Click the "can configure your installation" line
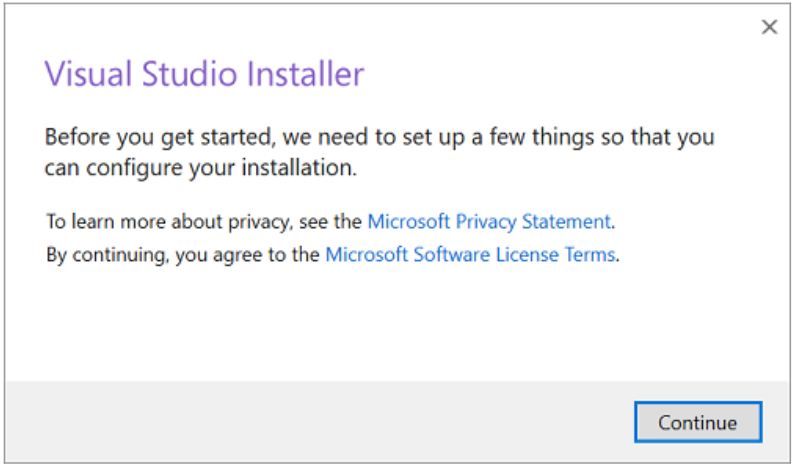794x467 pixels. 200,168
